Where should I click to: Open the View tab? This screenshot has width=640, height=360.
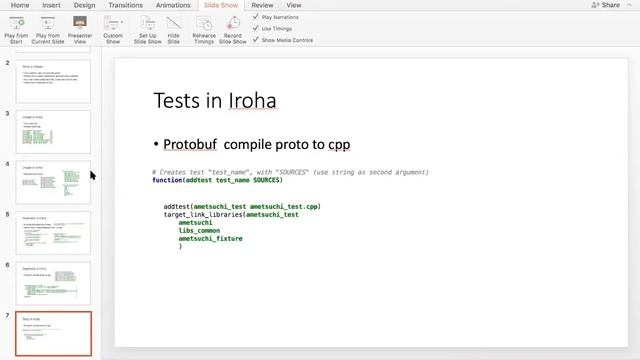coord(293,5)
